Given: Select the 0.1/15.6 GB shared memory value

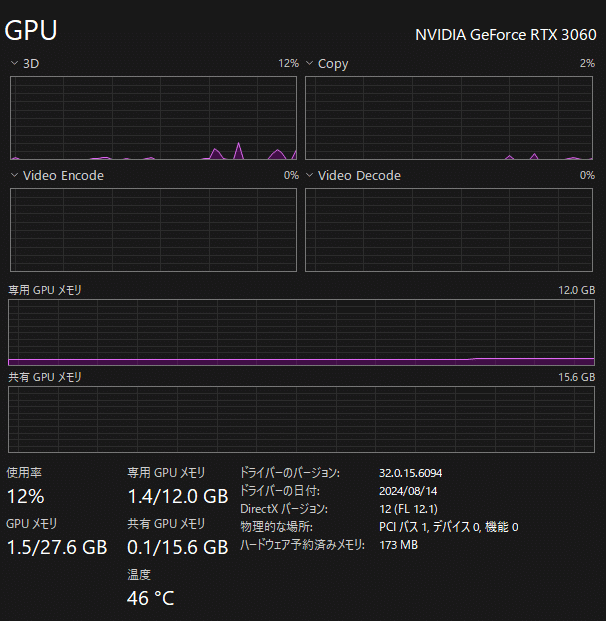Looking at the screenshot, I should tap(178, 548).
